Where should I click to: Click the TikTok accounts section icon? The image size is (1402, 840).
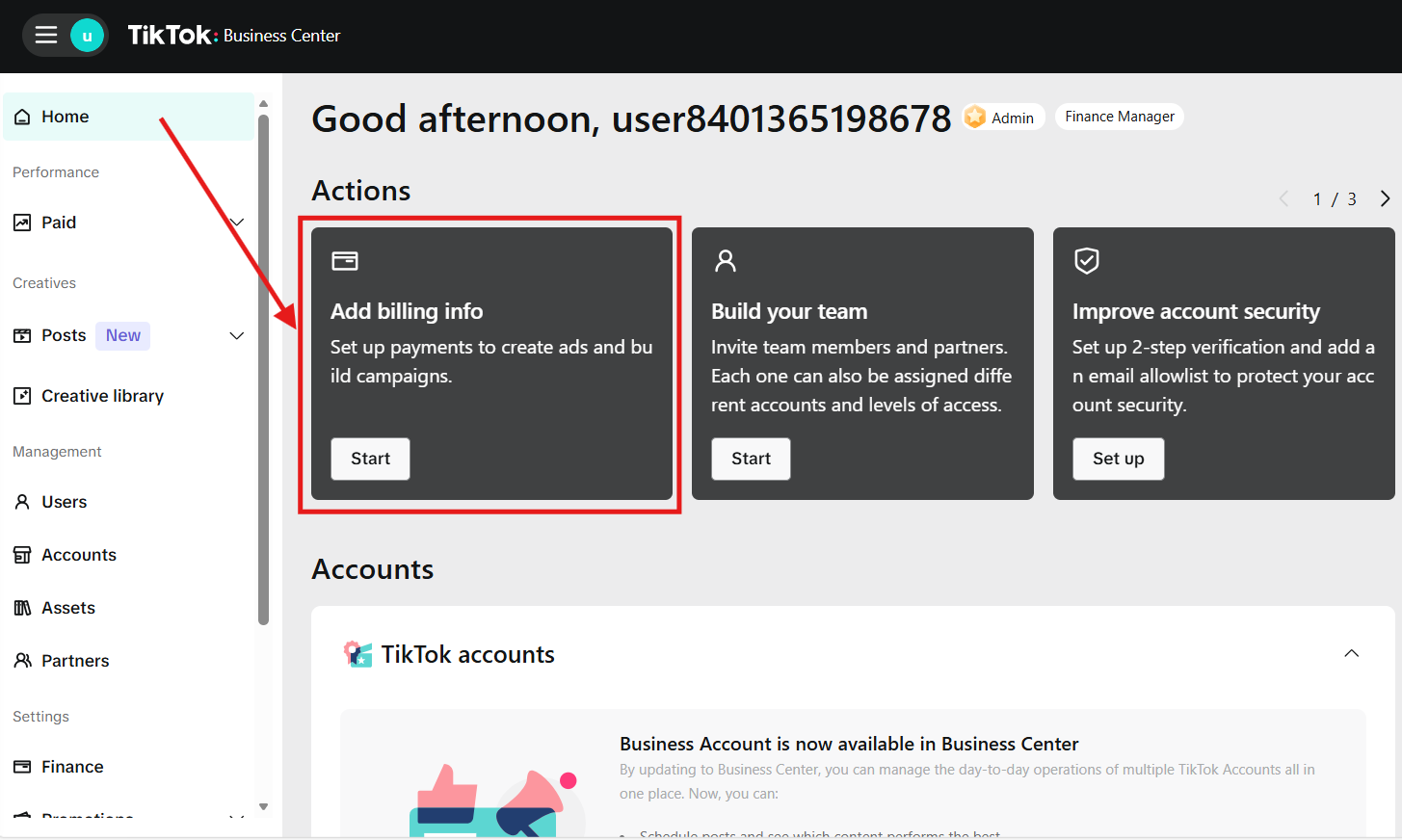tap(357, 654)
